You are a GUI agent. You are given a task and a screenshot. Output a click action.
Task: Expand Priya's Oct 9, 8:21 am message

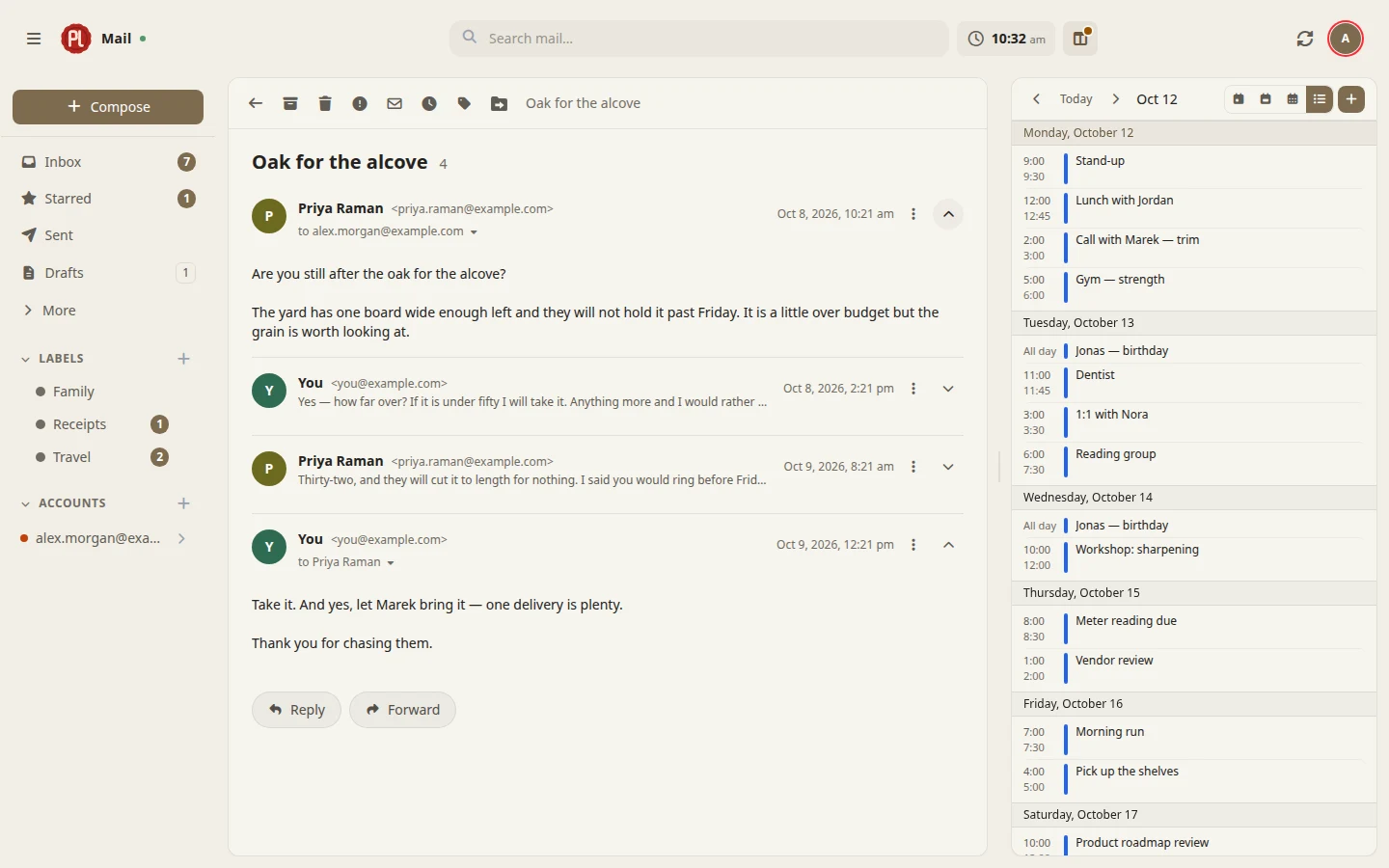tap(948, 467)
